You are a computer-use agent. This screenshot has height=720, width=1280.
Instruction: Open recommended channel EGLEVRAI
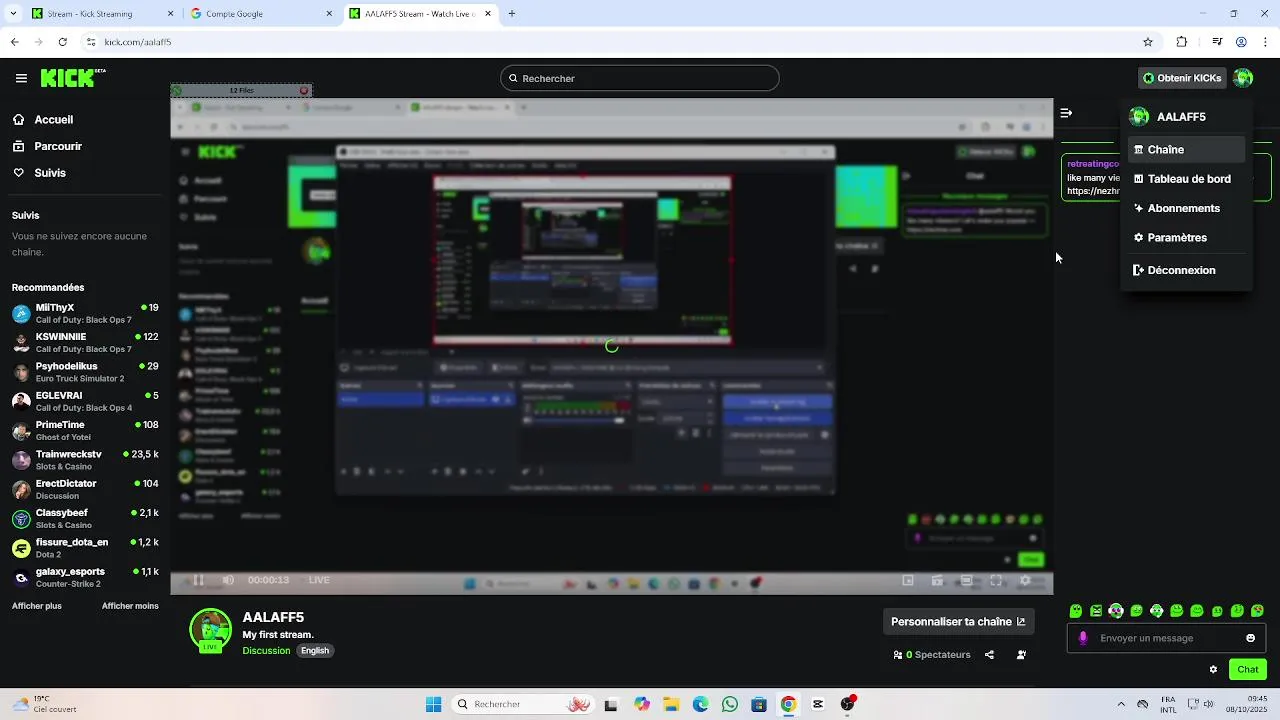[85, 401]
